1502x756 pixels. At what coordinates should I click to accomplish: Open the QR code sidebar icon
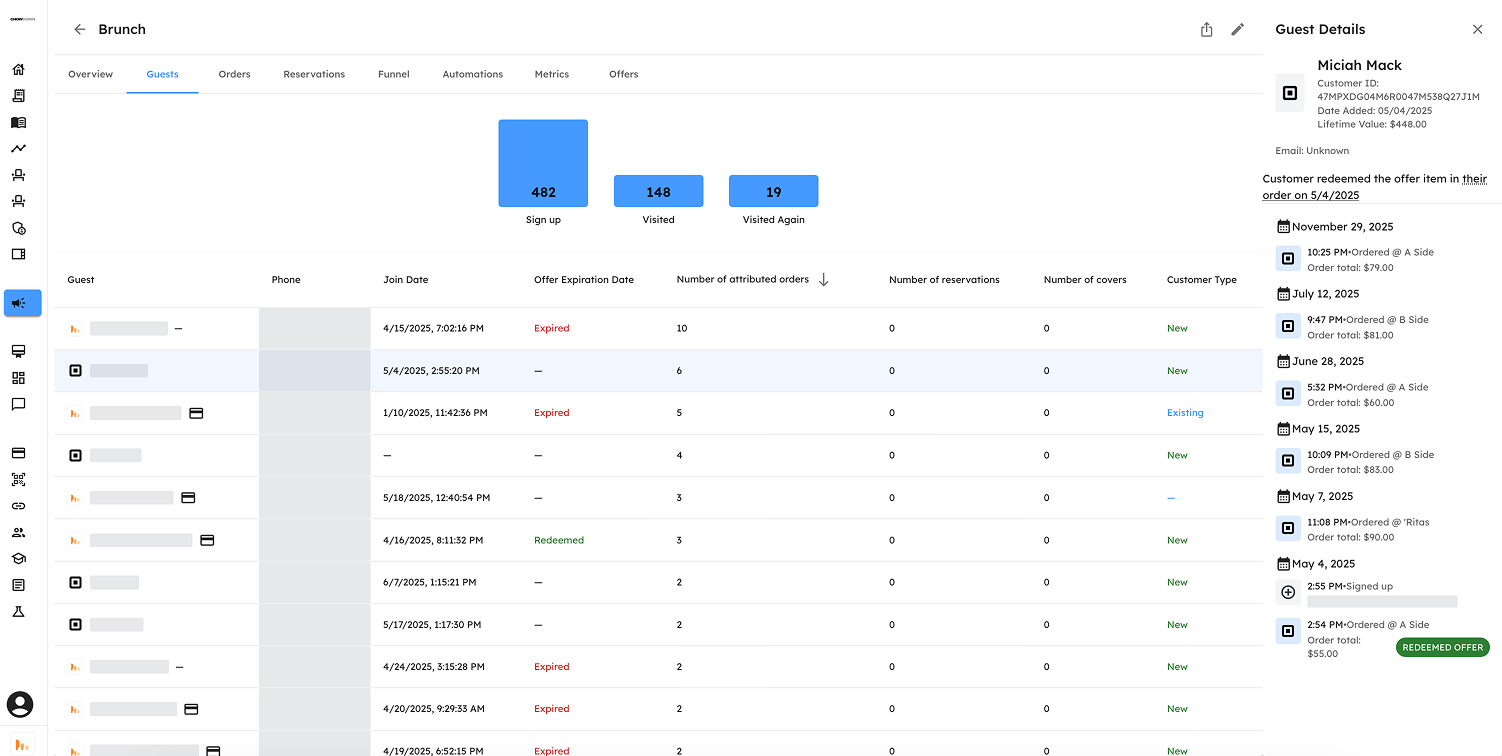[x=18, y=480]
